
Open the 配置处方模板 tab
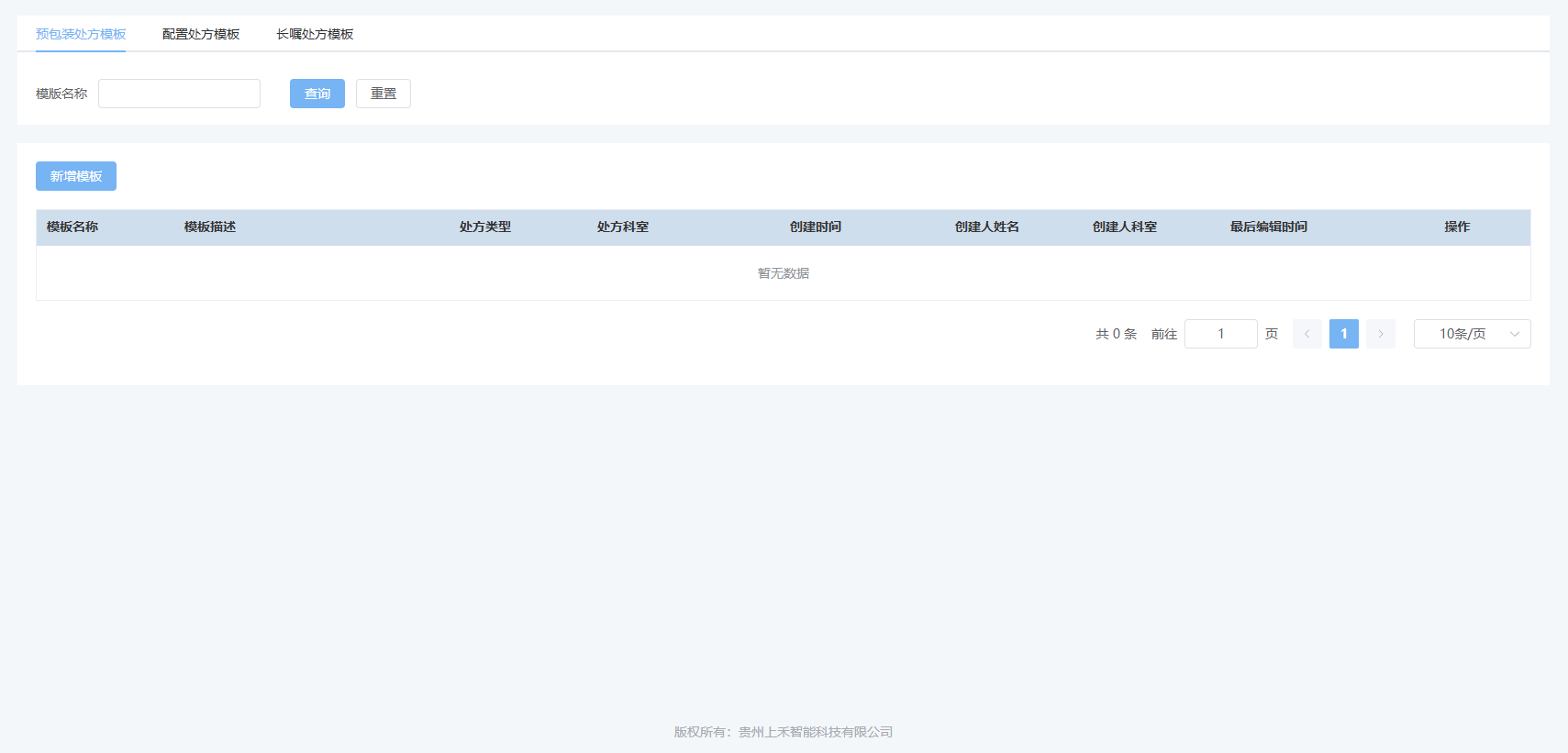click(x=201, y=34)
